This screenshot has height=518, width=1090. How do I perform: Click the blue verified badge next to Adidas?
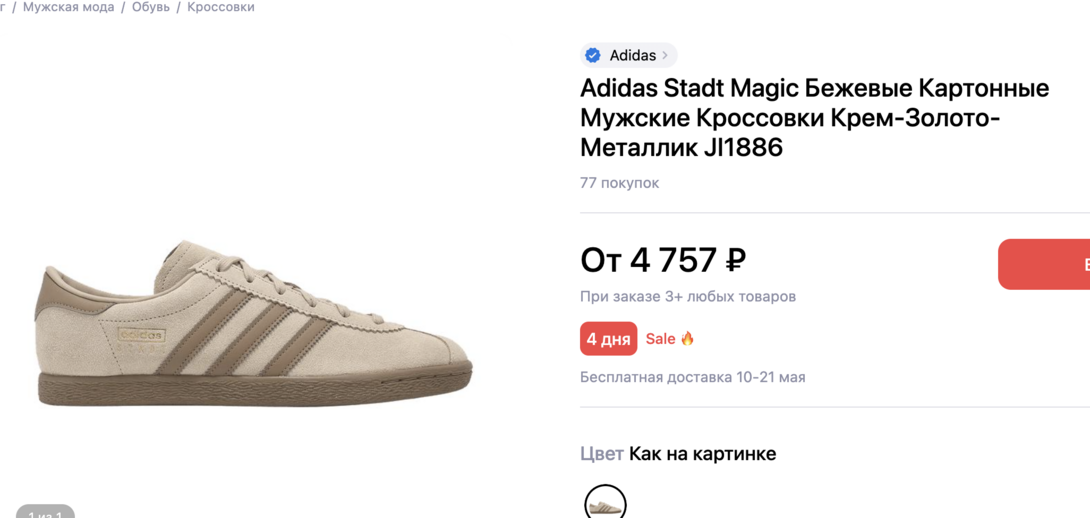coord(593,55)
